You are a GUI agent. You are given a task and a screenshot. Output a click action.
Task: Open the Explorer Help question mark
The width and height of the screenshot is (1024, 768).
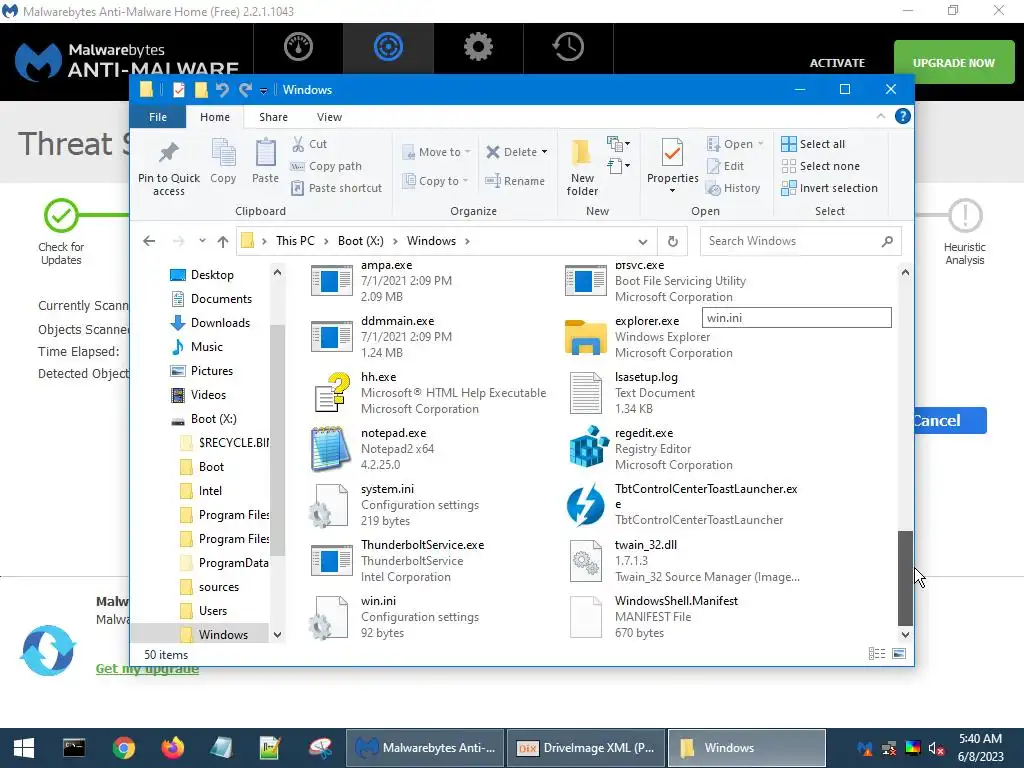[x=903, y=116]
